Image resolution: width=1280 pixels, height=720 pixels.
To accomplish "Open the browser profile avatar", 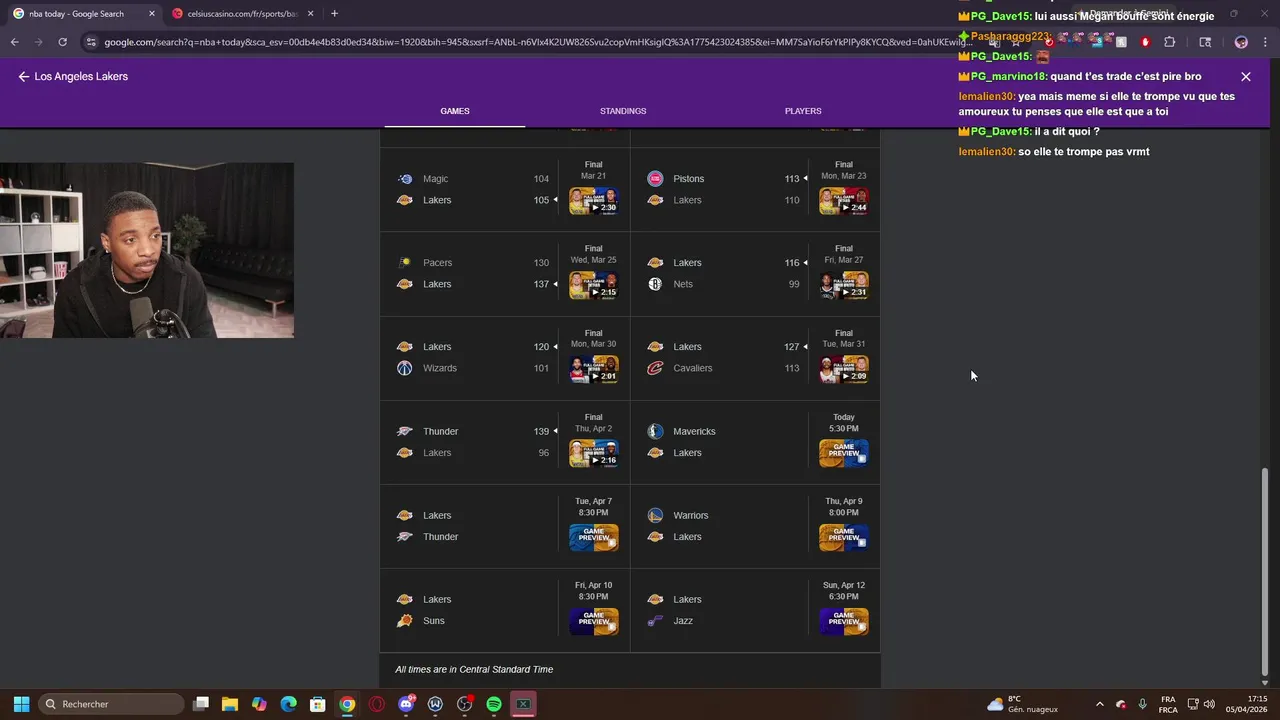I will 1241,42.
